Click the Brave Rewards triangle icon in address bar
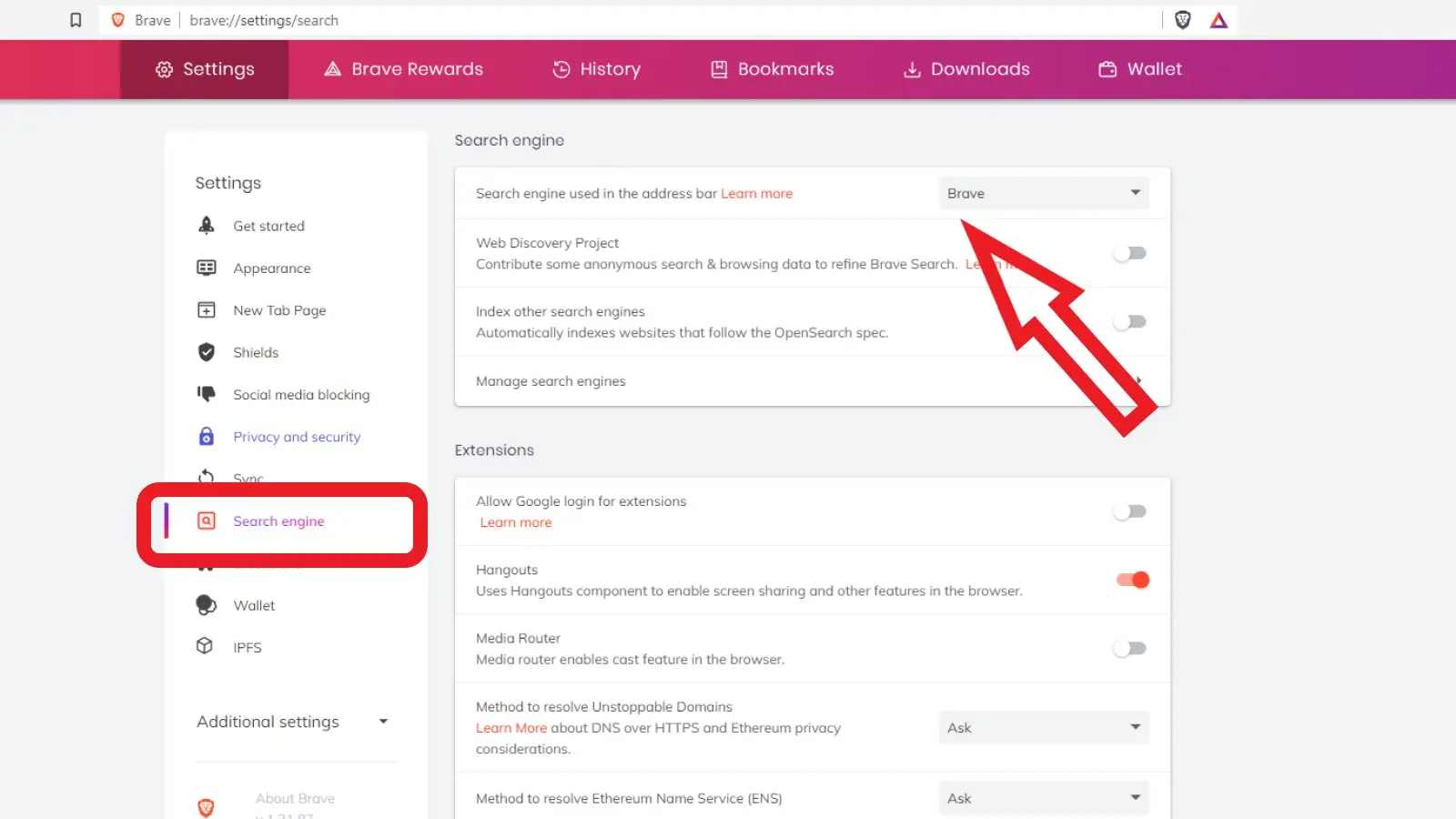Image resolution: width=1456 pixels, height=819 pixels. coord(1218,20)
